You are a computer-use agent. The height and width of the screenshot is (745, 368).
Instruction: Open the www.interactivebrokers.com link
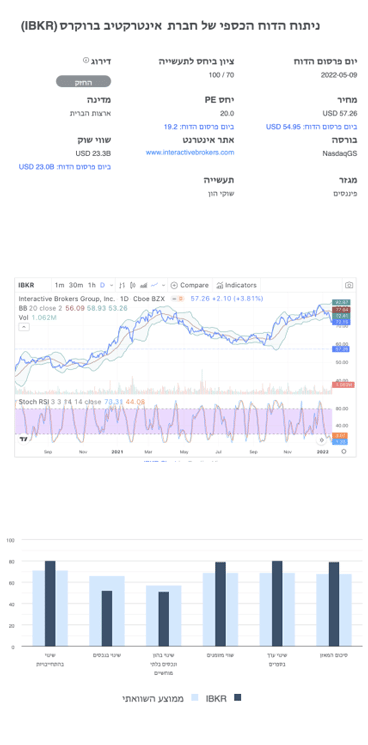[x=190, y=153]
